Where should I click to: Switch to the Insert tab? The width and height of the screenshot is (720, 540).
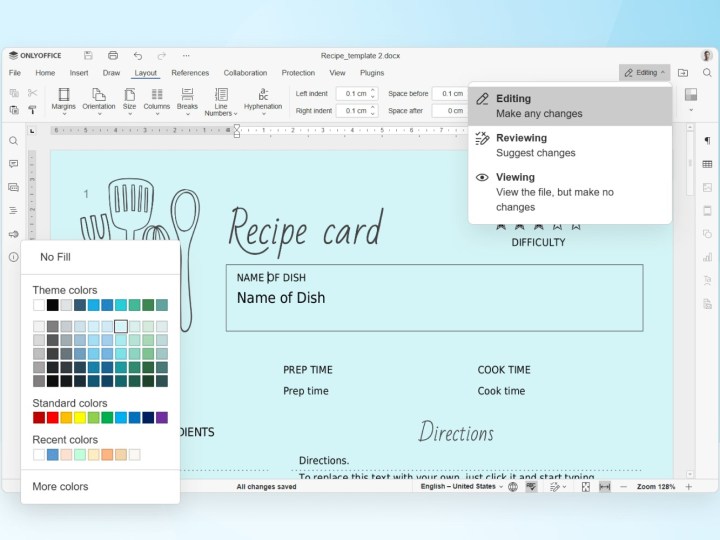point(79,73)
